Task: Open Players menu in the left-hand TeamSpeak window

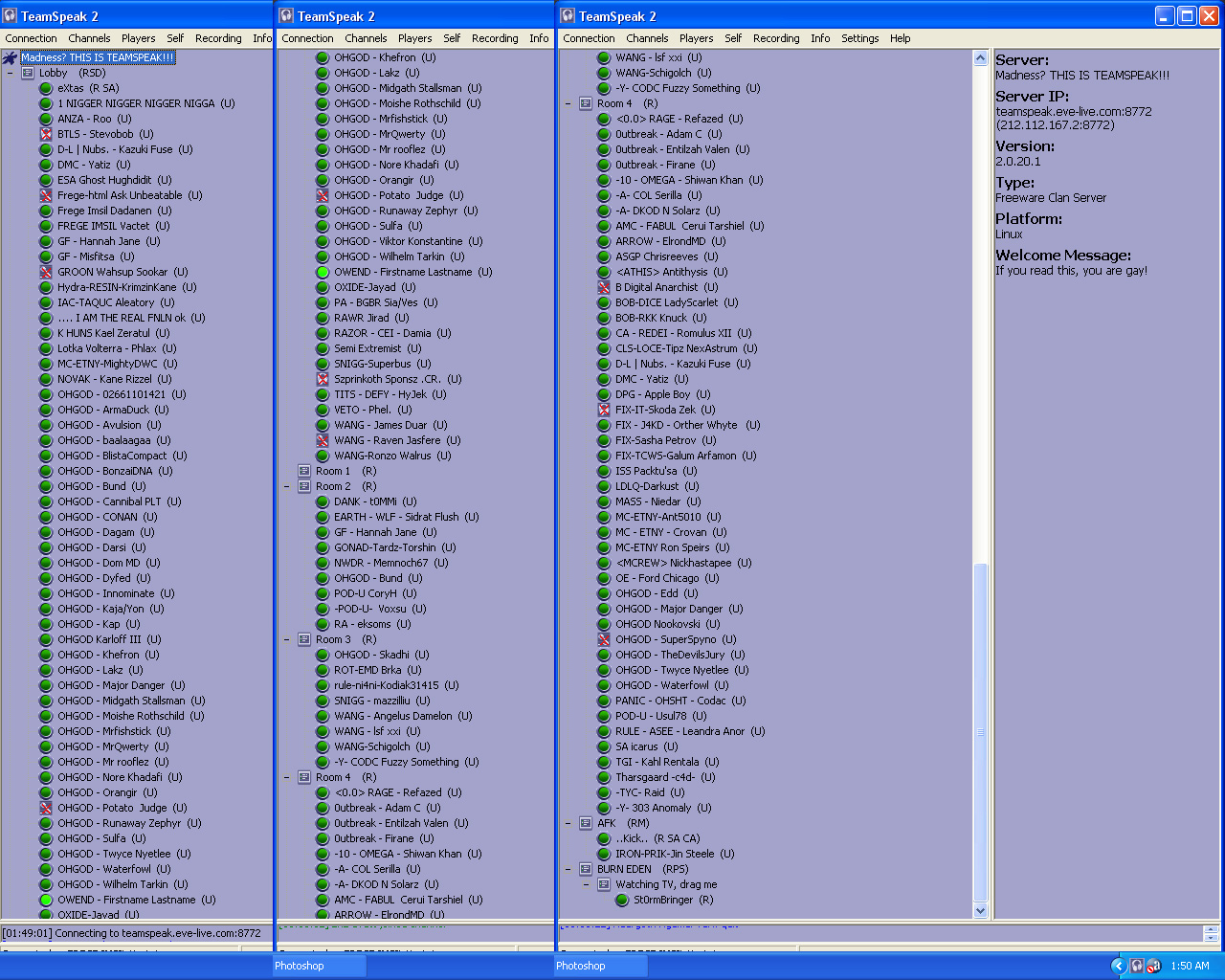Action: pos(139,38)
